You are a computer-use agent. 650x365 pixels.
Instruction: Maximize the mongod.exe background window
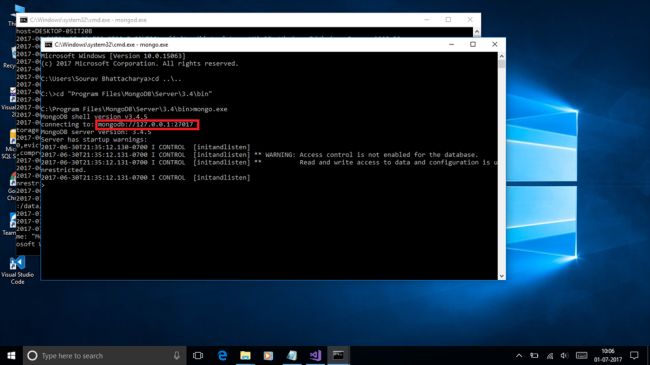tap(448, 20)
